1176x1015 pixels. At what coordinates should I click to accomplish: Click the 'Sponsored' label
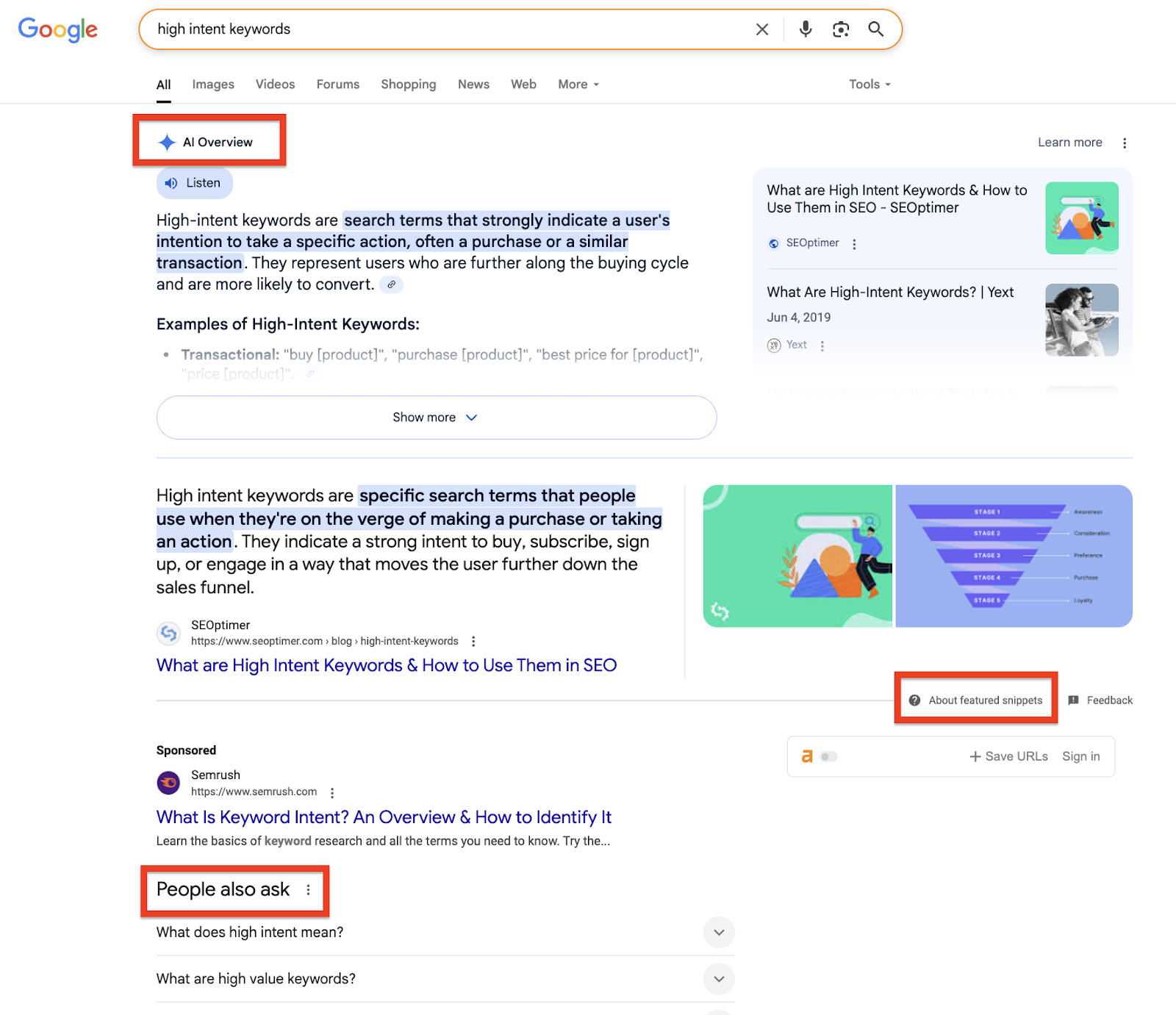186,750
